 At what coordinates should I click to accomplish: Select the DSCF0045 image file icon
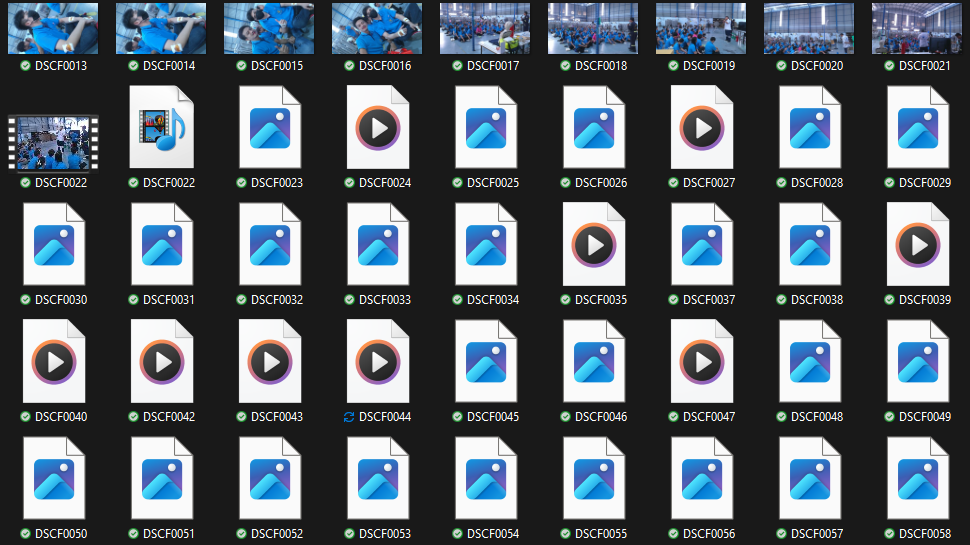coord(486,361)
